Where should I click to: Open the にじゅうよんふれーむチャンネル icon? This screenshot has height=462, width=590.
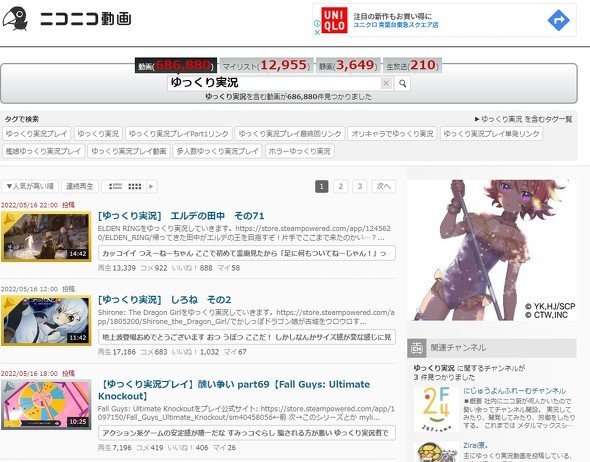point(436,409)
